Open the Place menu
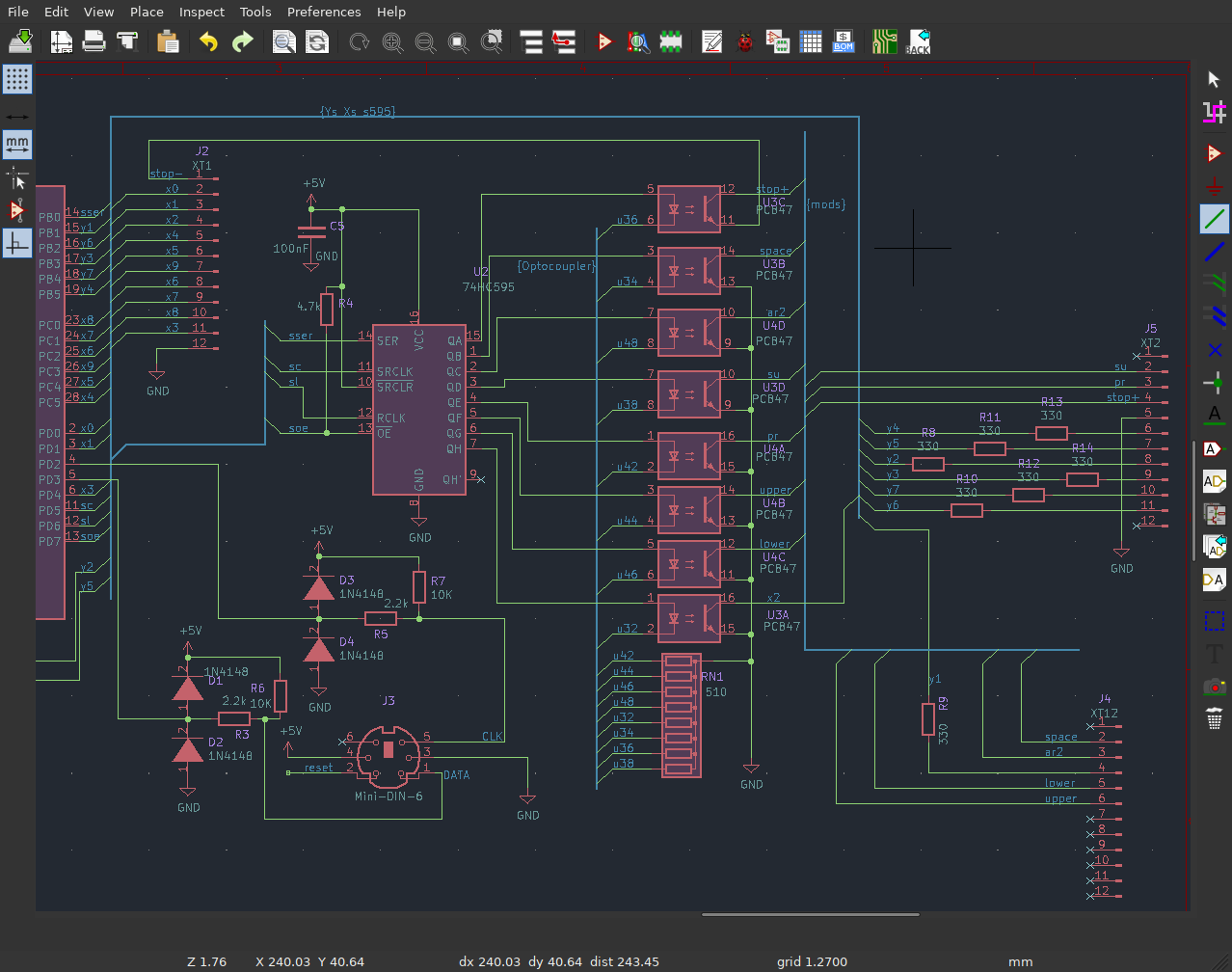 point(147,12)
